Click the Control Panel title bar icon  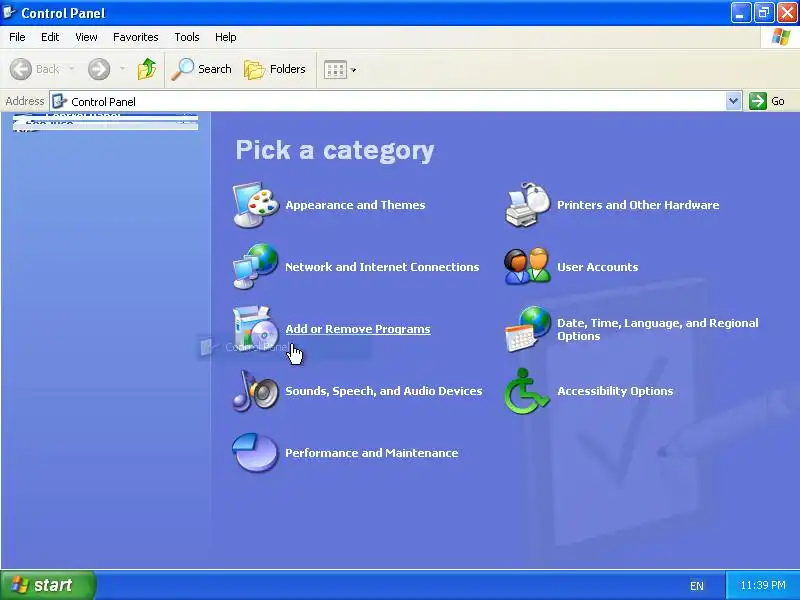coord(9,12)
